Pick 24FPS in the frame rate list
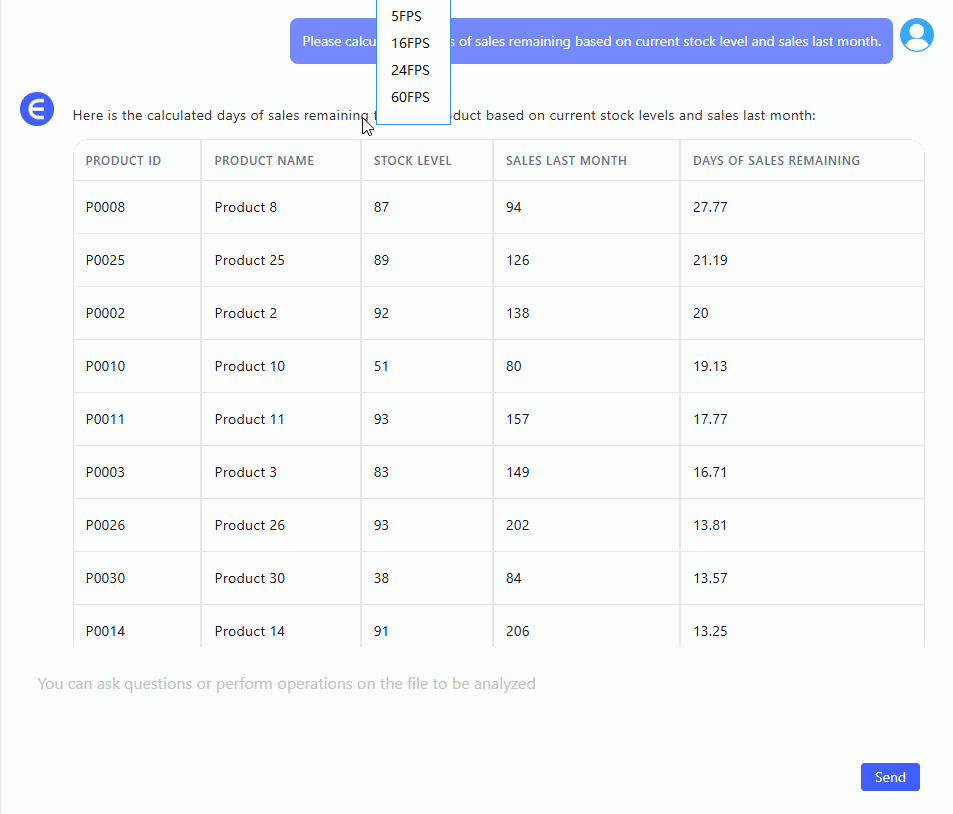953x814 pixels. tap(410, 70)
